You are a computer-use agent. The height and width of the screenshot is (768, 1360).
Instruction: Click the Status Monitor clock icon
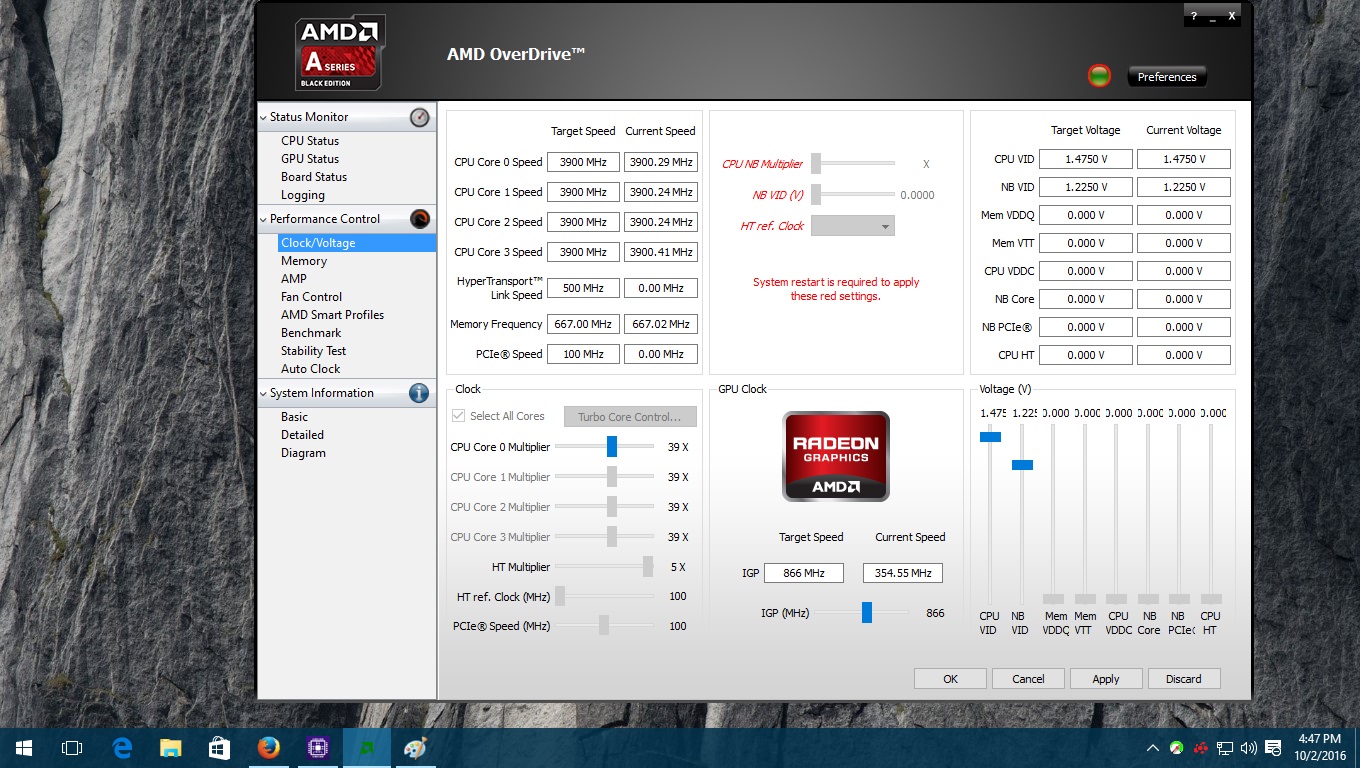point(419,116)
